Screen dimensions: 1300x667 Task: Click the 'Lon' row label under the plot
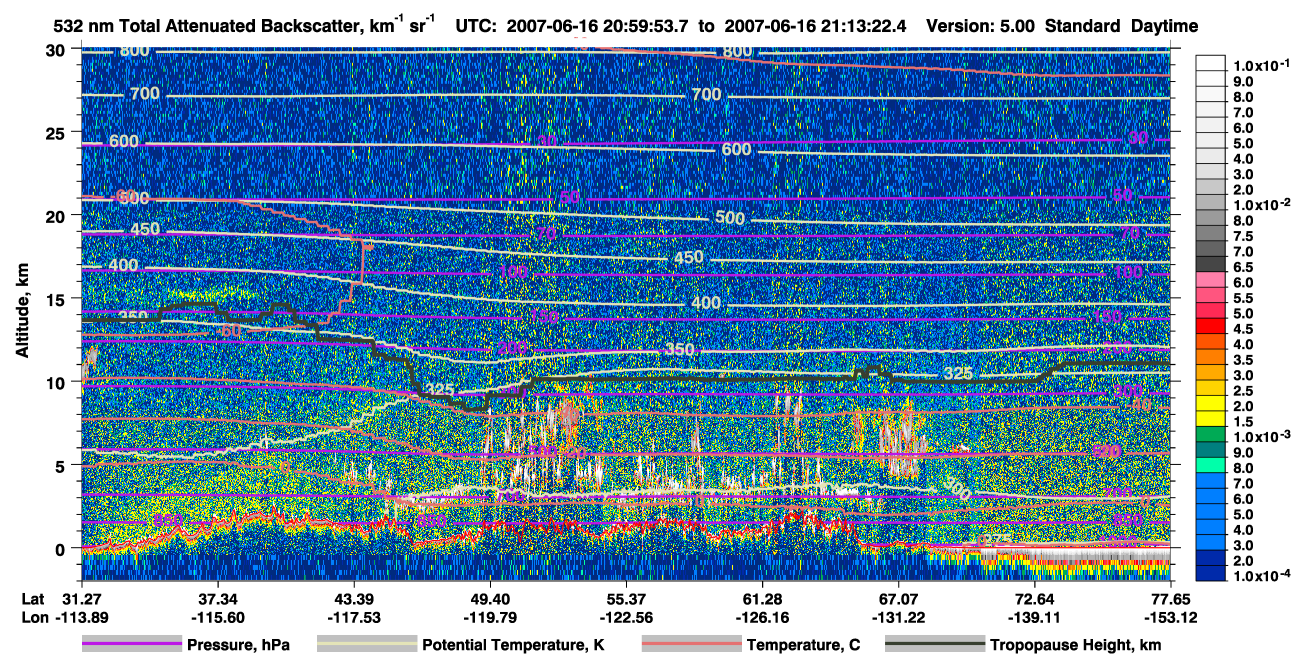pos(33,617)
